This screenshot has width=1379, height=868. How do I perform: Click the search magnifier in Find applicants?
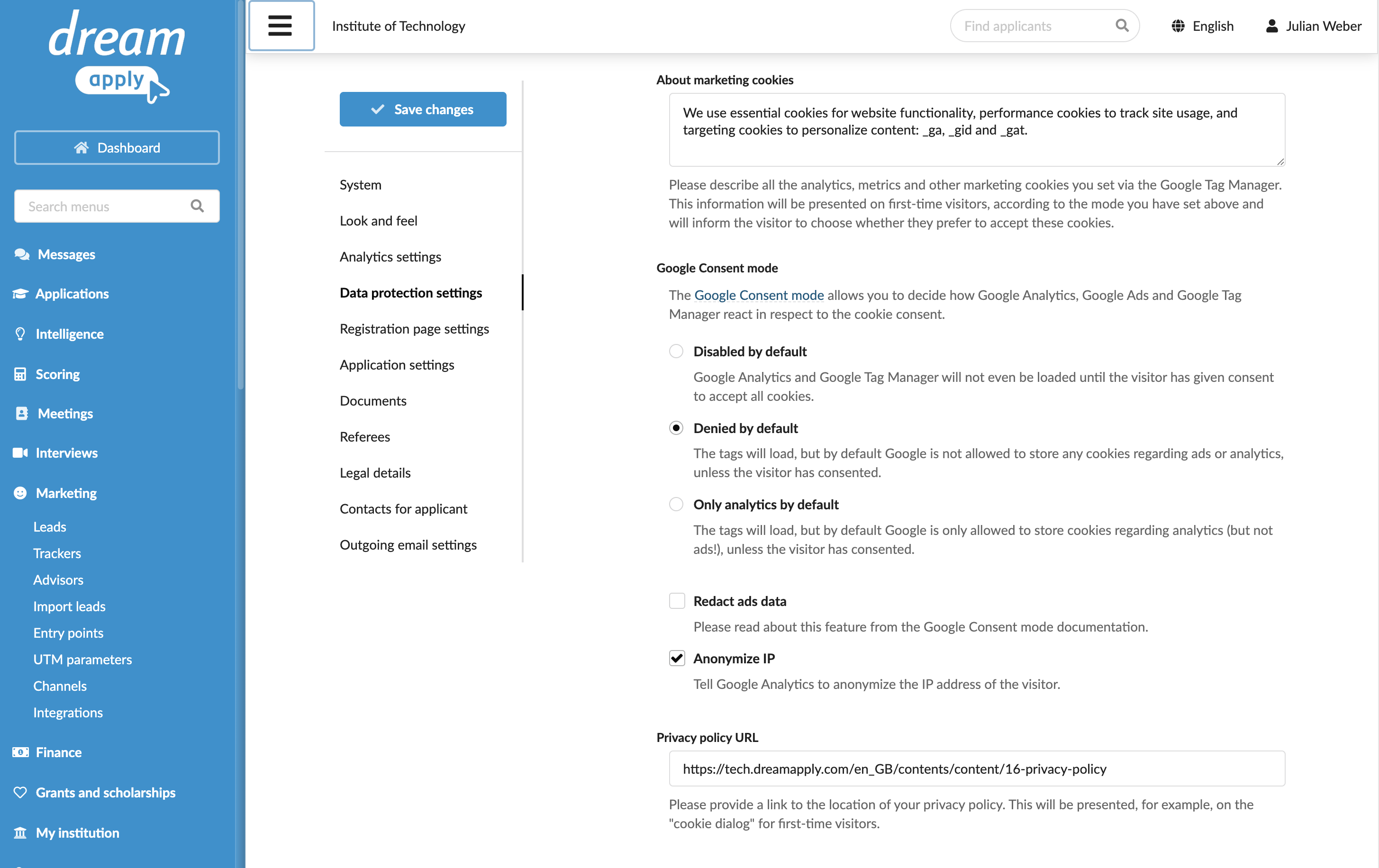click(1122, 26)
